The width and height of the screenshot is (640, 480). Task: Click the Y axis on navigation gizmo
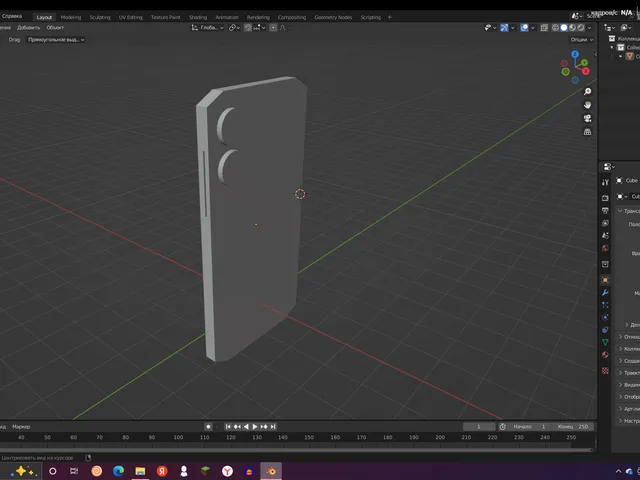[584, 62]
